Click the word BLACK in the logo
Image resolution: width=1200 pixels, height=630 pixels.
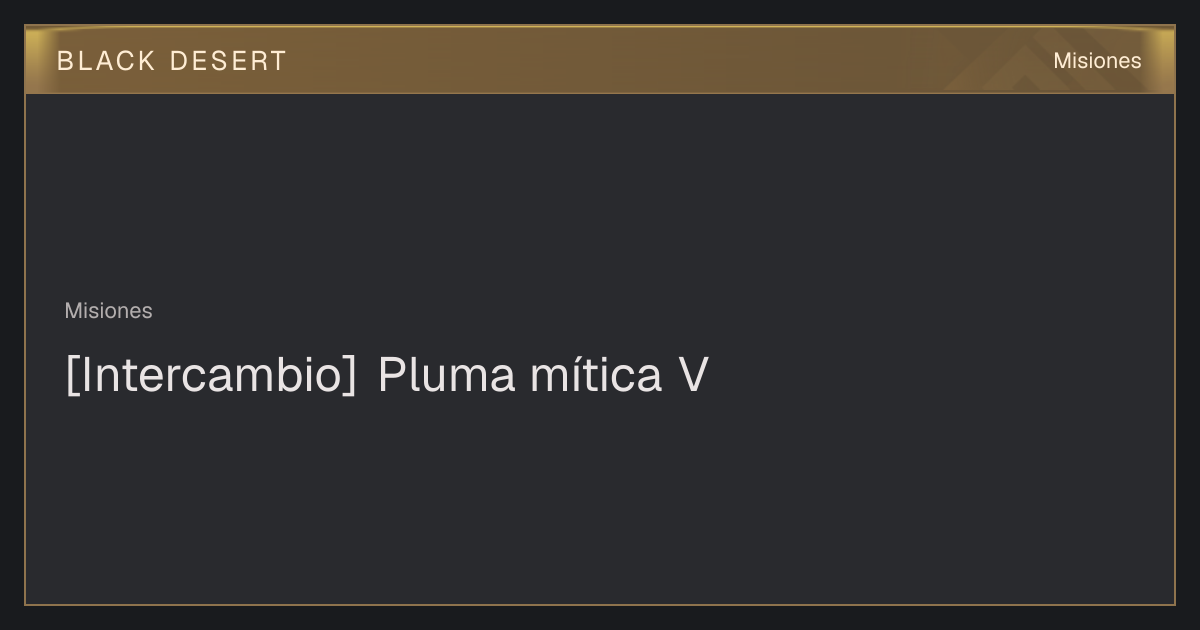tap(107, 61)
